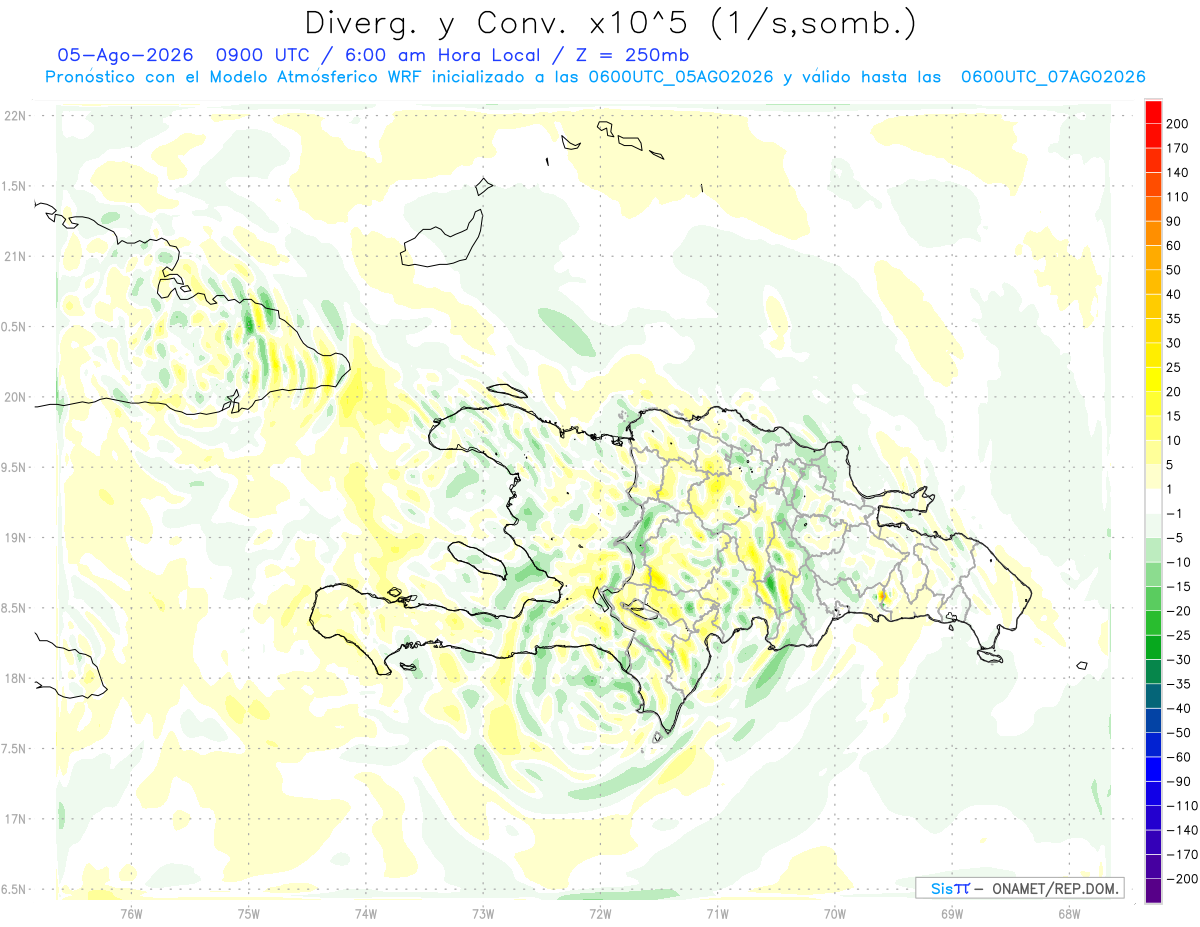Pick the green swatch between -20 and -25
The width and height of the screenshot is (1200, 927).
click(x=1153, y=623)
